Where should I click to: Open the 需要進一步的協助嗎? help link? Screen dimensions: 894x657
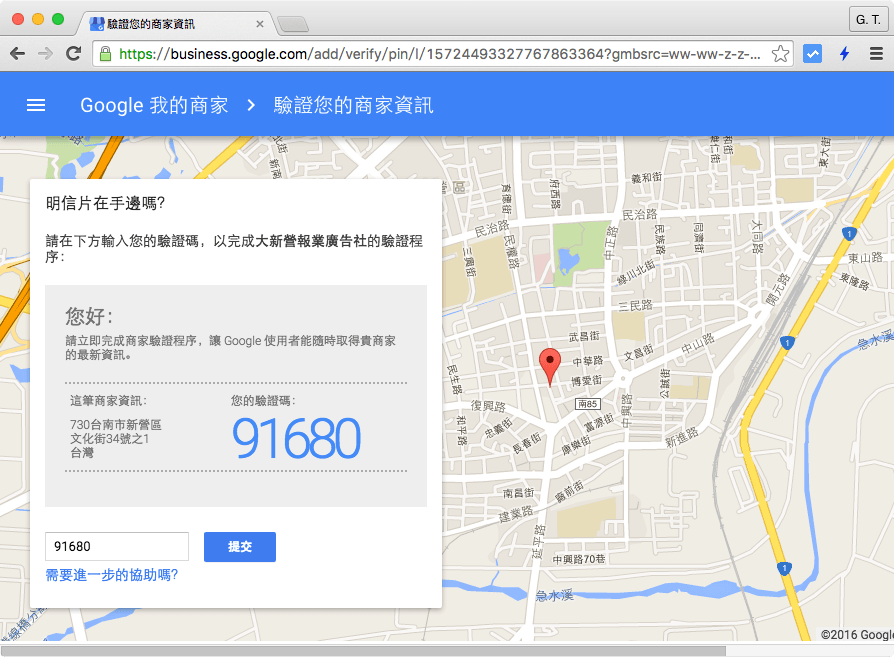[x=109, y=576]
